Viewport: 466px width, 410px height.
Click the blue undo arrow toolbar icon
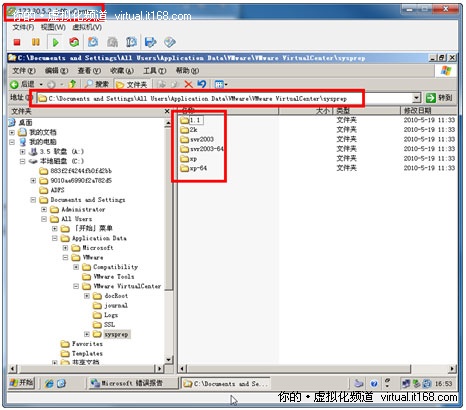coord(202,84)
